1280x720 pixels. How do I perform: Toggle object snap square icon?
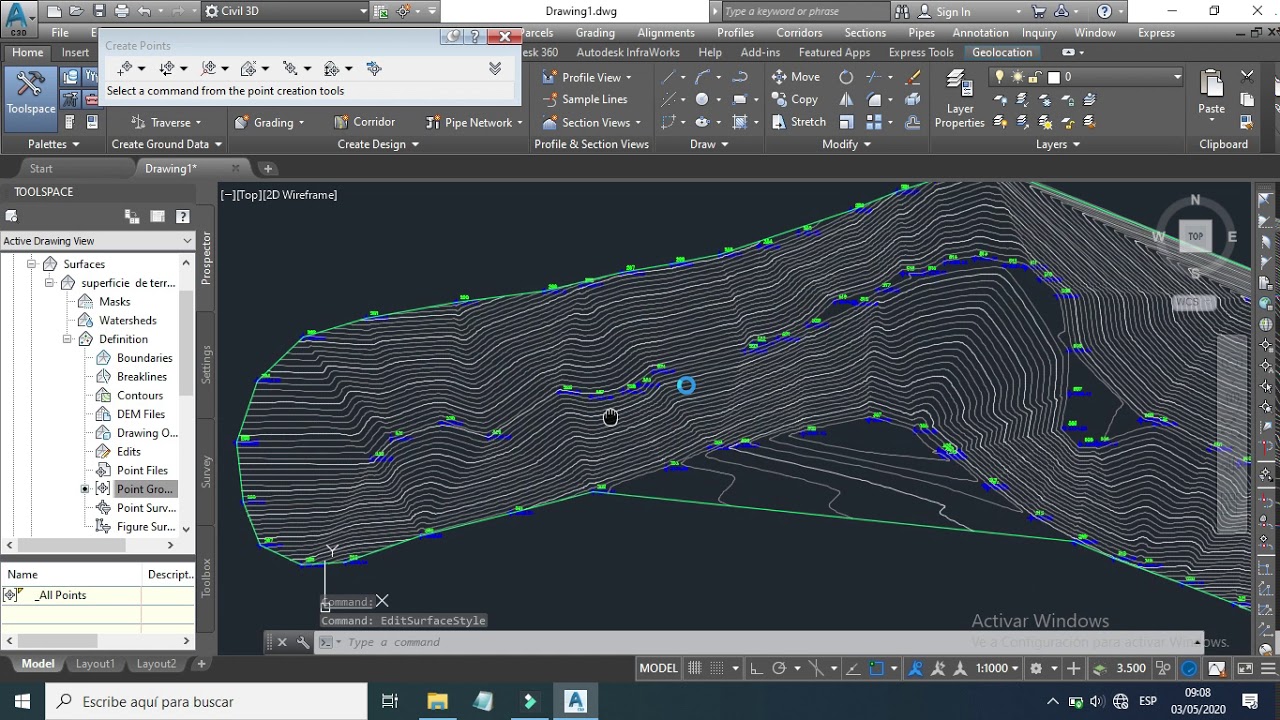[x=877, y=668]
